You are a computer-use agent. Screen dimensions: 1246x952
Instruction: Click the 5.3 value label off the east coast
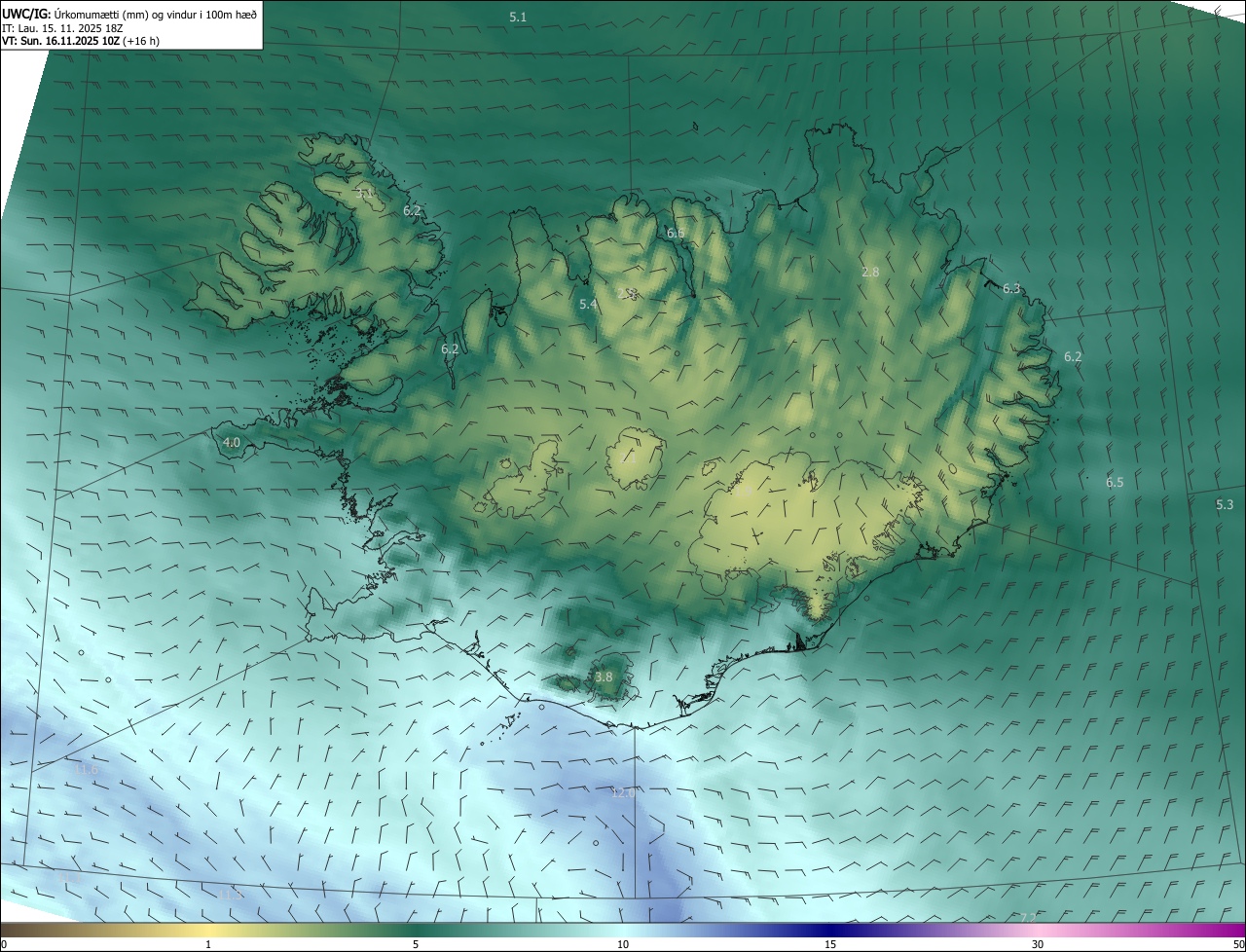1225,504
